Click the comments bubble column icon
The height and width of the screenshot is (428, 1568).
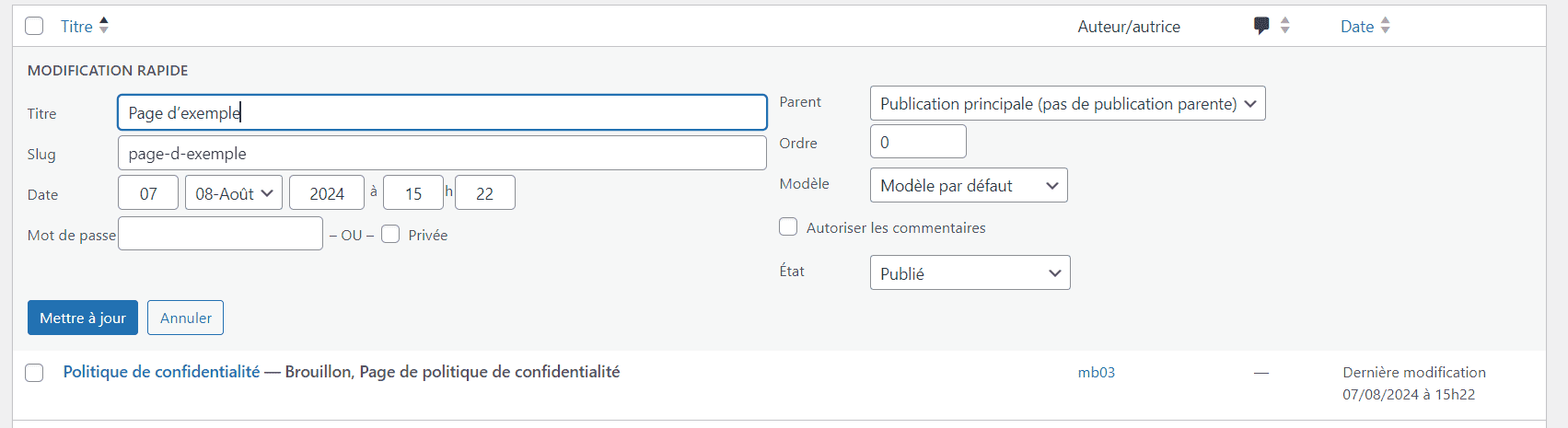point(1261,26)
